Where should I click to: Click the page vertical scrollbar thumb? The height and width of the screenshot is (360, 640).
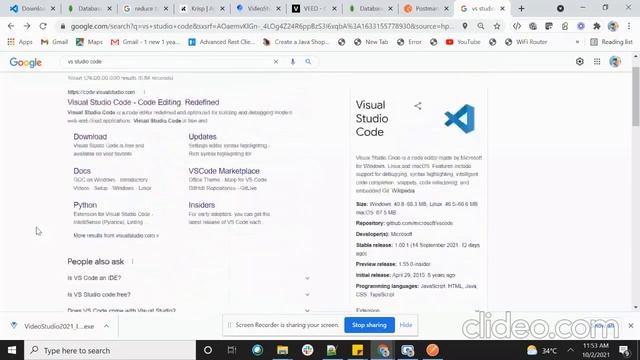[x=636, y=97]
